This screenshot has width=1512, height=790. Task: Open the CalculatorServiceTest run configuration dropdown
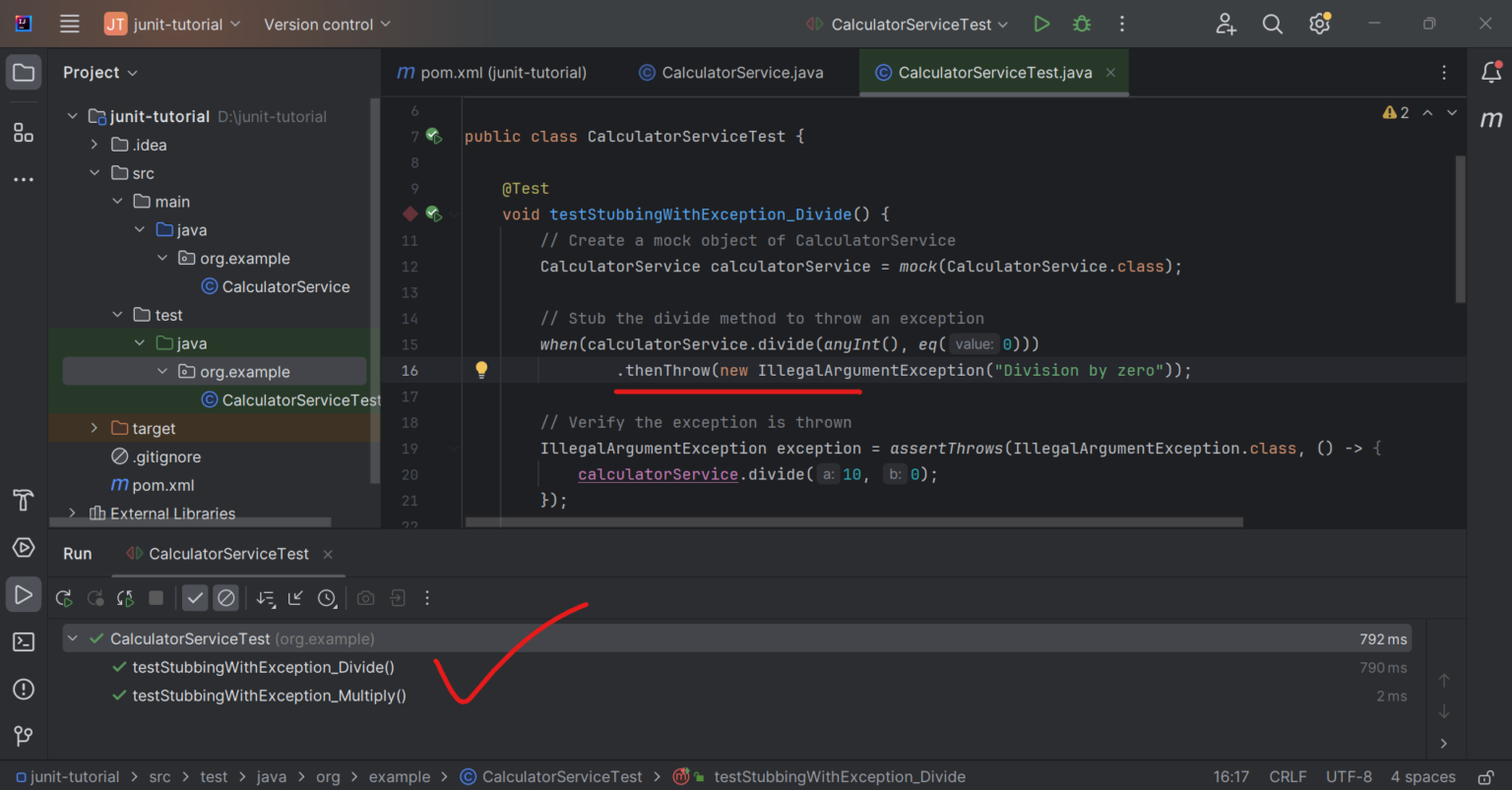click(x=905, y=24)
